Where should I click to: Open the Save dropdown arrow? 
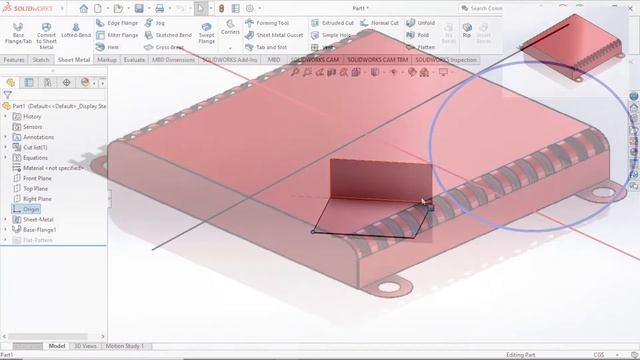pyautogui.click(x=149, y=8)
